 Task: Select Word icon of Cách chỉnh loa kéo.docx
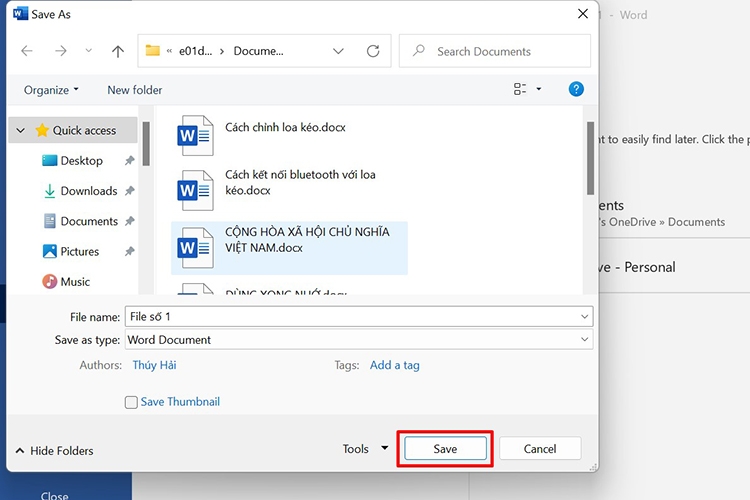click(x=195, y=136)
